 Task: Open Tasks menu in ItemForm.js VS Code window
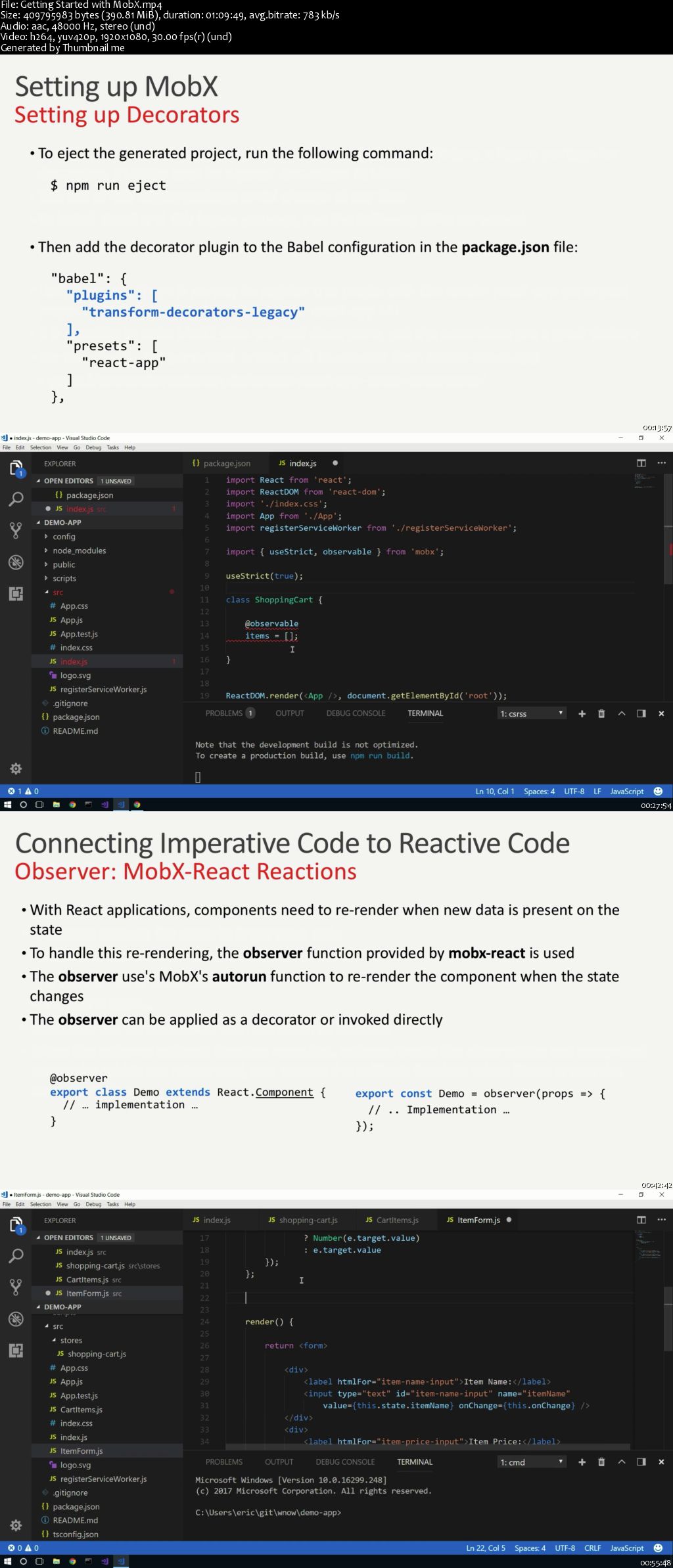click(113, 1204)
